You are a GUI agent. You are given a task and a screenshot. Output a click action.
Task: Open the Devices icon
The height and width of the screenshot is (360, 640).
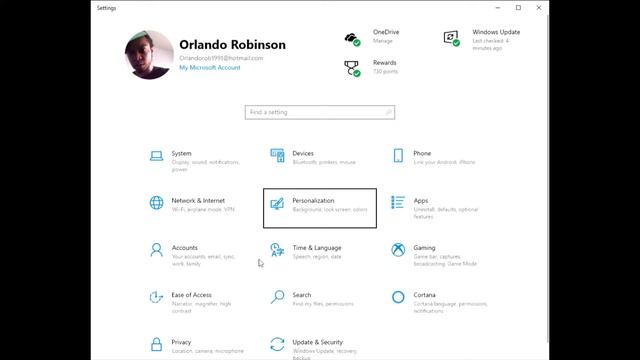pyautogui.click(x=277, y=156)
